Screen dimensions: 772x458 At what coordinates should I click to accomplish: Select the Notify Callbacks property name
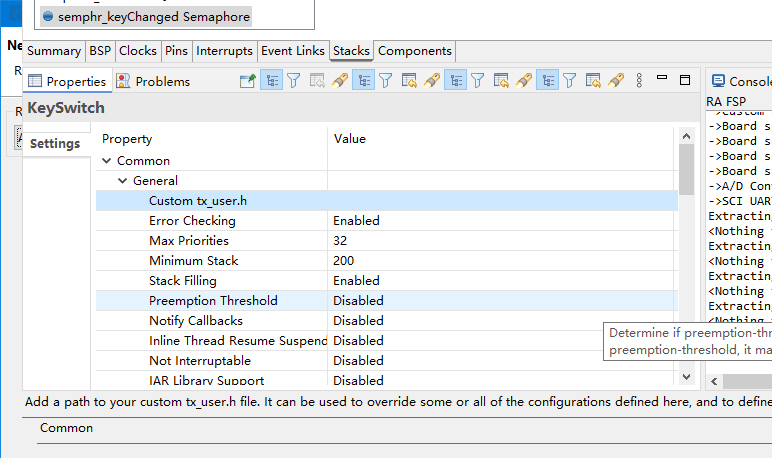pos(196,321)
